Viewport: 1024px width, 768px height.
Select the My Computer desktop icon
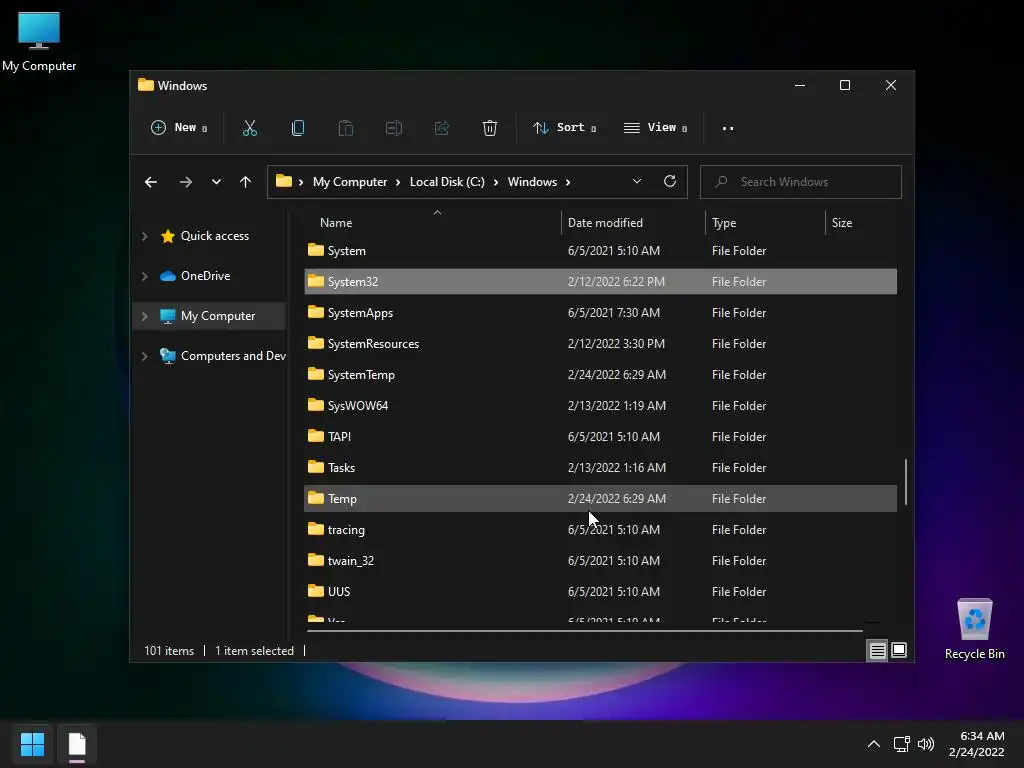(39, 41)
